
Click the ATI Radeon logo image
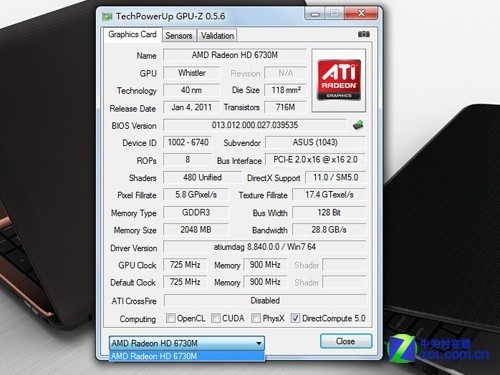coord(339,80)
